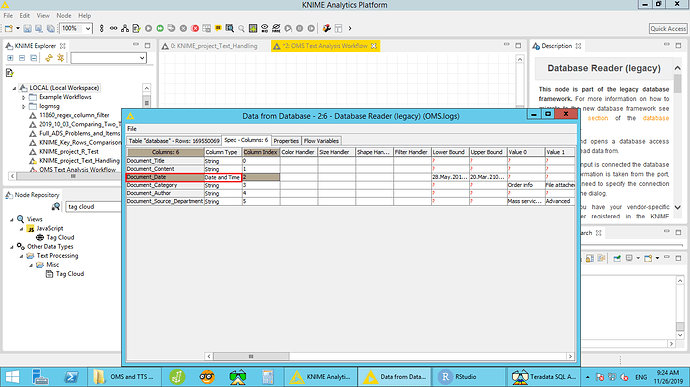Screen dimensions: 690x387
Task: Click the "database" link in the Description
Action: tap(656, 118)
